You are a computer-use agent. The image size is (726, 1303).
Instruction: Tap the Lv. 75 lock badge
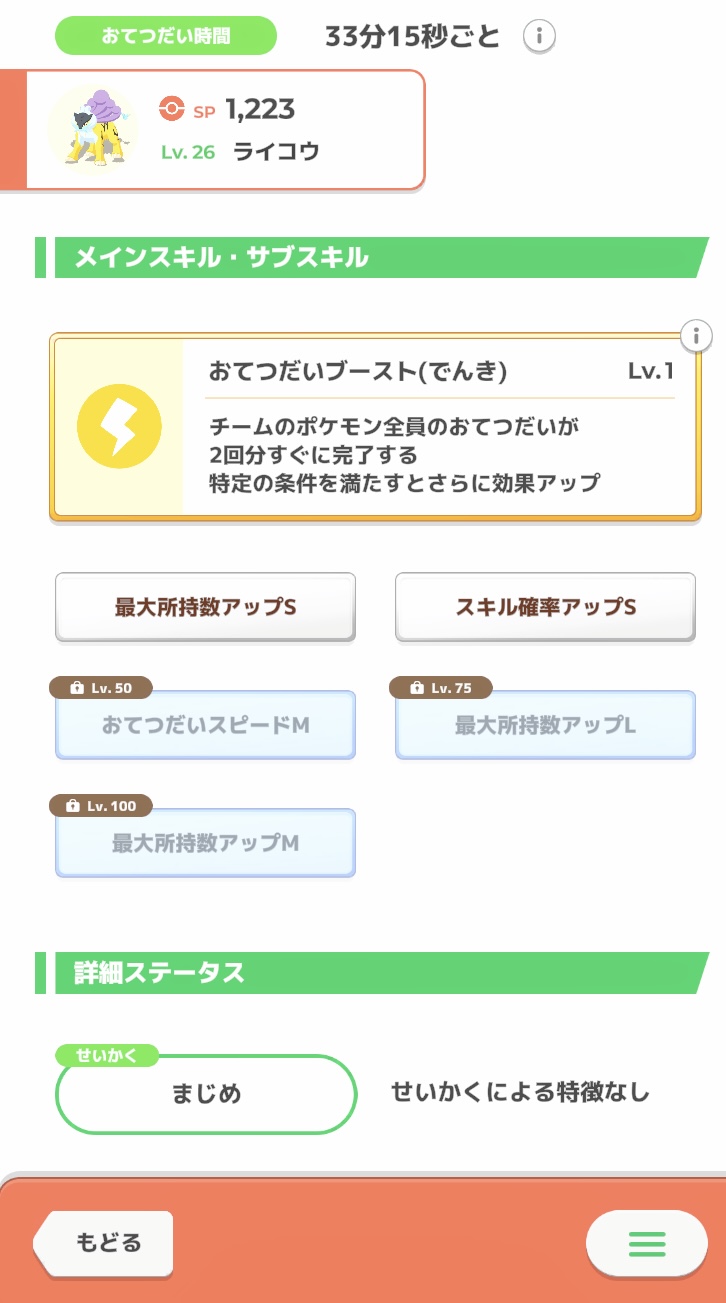441,688
